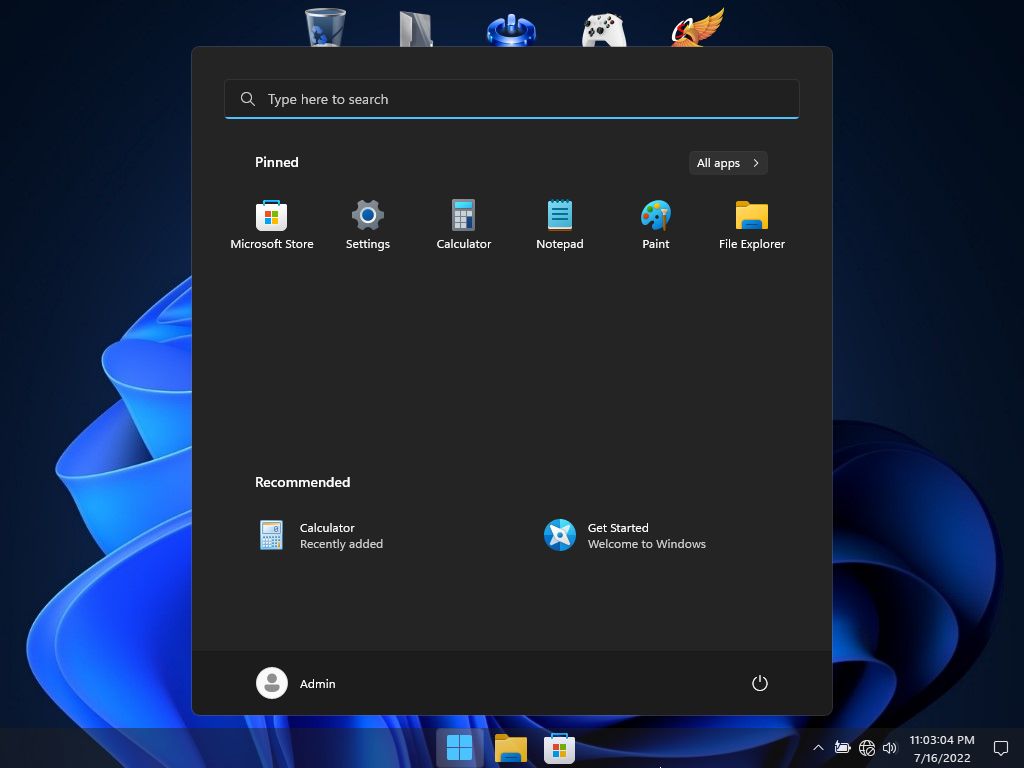Expand the All apps list
The width and height of the screenshot is (1024, 768).
[728, 163]
